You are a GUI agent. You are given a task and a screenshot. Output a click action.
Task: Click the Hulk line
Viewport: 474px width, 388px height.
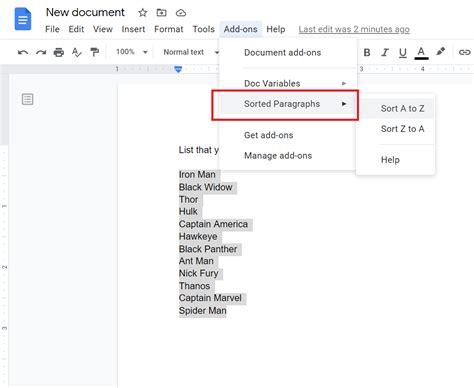click(x=188, y=211)
